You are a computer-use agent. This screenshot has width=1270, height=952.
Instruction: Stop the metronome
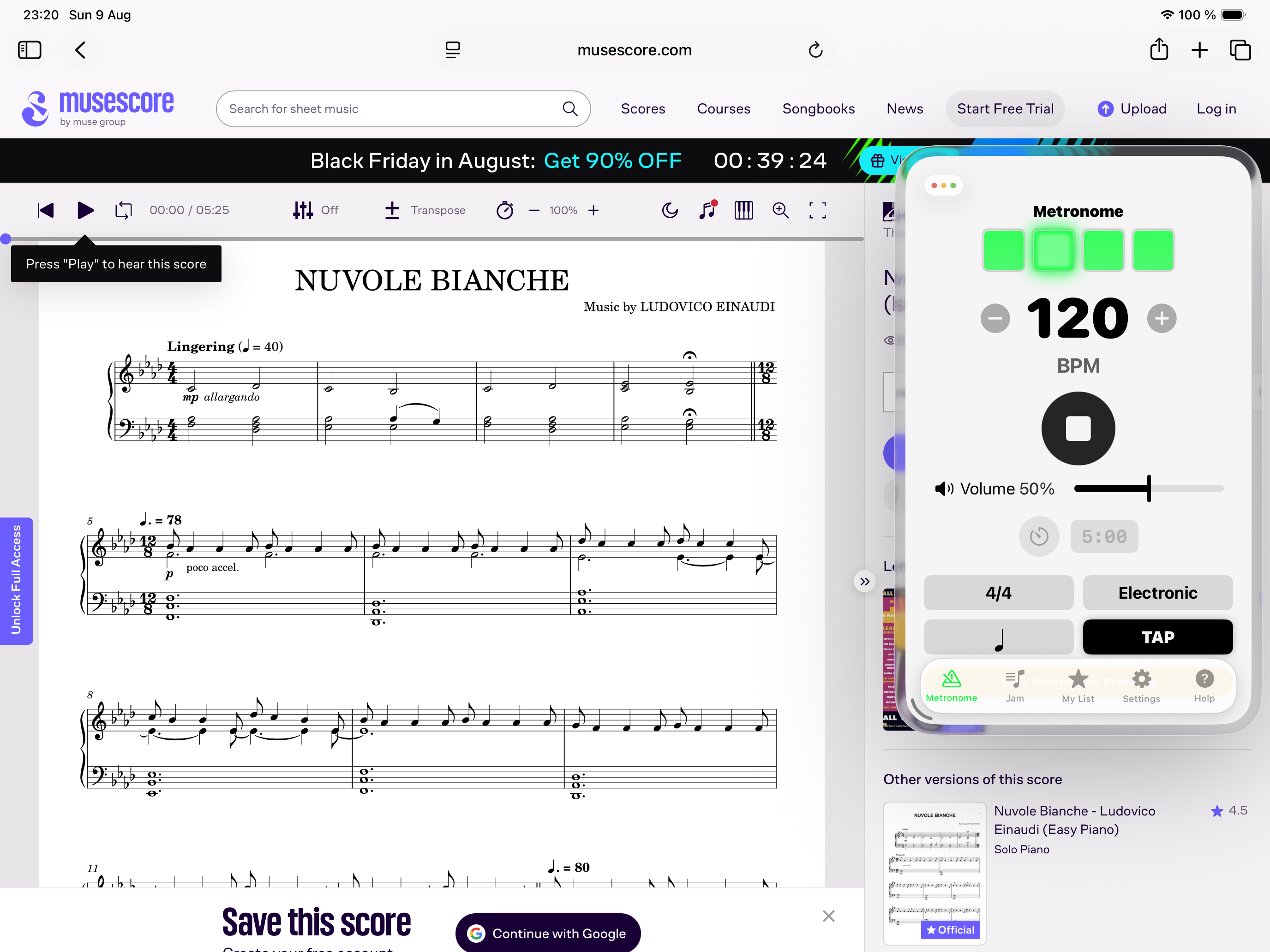(x=1078, y=428)
